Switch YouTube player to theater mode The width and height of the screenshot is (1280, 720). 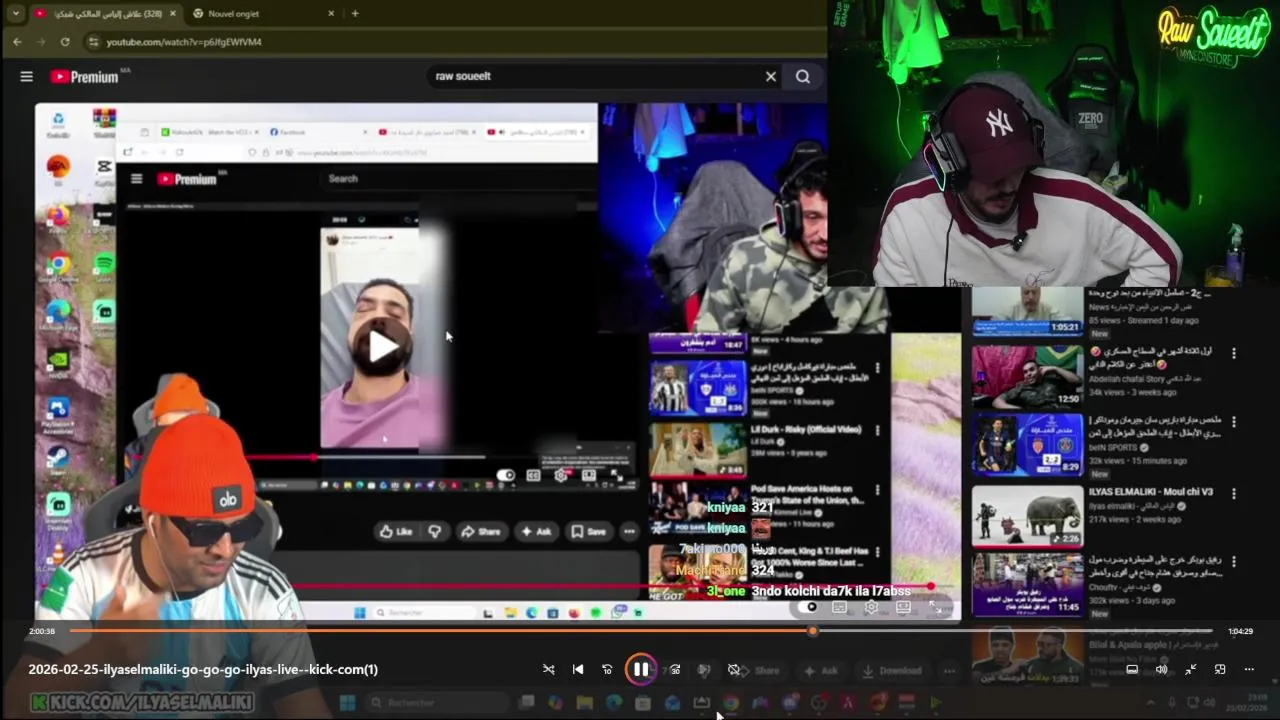903,607
